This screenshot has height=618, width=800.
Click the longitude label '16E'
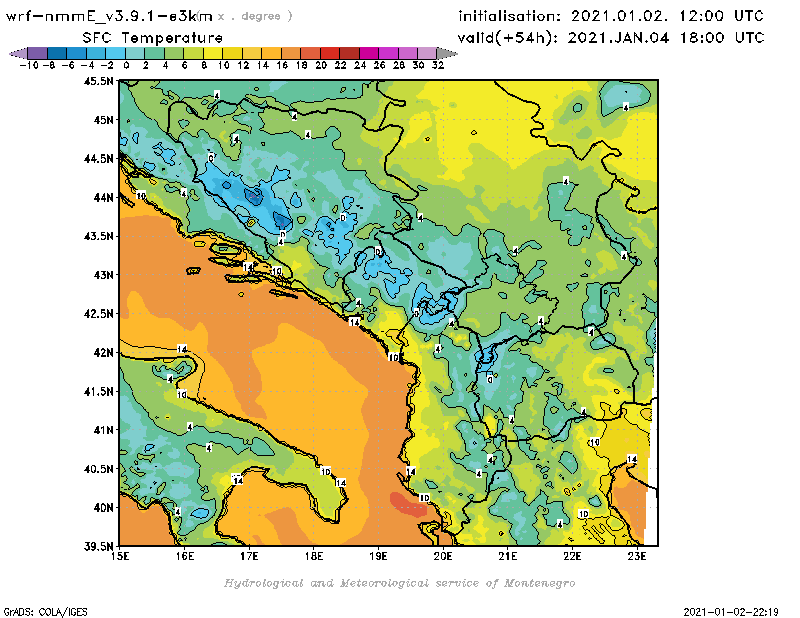[185, 556]
